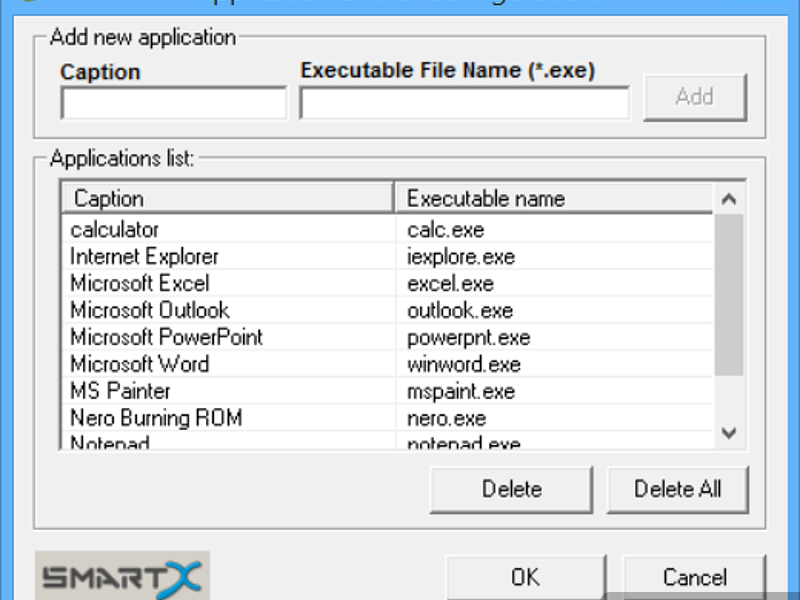The width and height of the screenshot is (800, 600).
Task: Select the Nero Burning ROM entry
Action: [387, 418]
